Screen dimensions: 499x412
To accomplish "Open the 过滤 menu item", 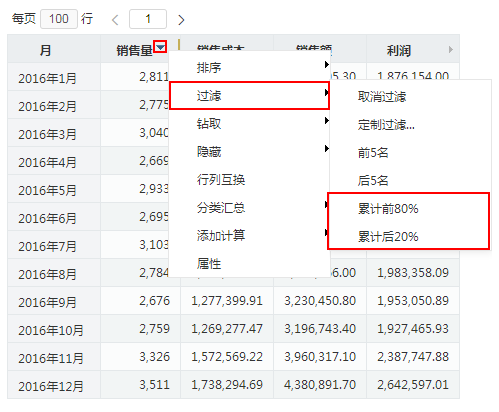I will pyautogui.click(x=249, y=96).
